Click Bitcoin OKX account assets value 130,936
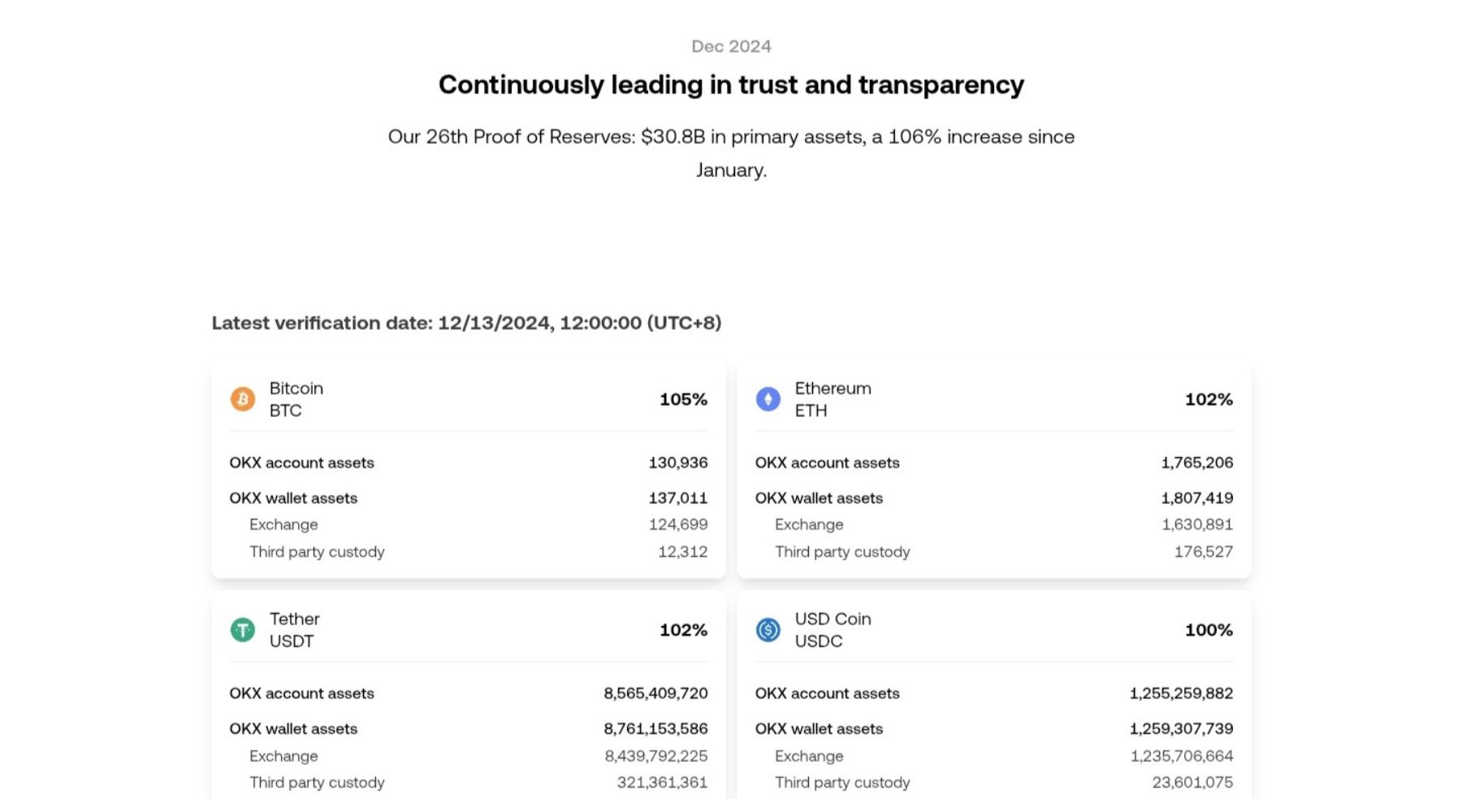This screenshot has height=812, width=1462. click(678, 463)
